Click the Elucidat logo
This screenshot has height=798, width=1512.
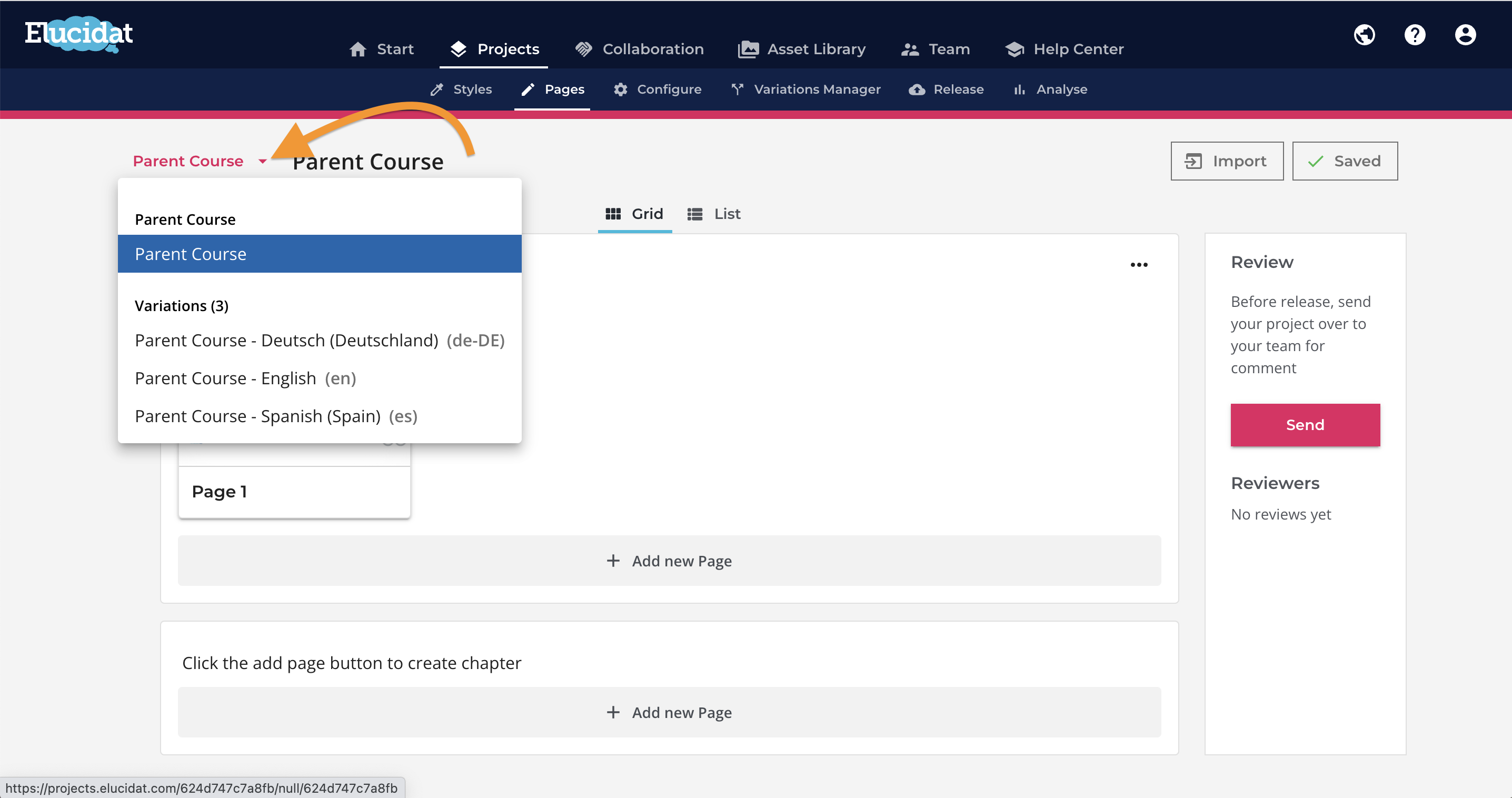pos(78,34)
